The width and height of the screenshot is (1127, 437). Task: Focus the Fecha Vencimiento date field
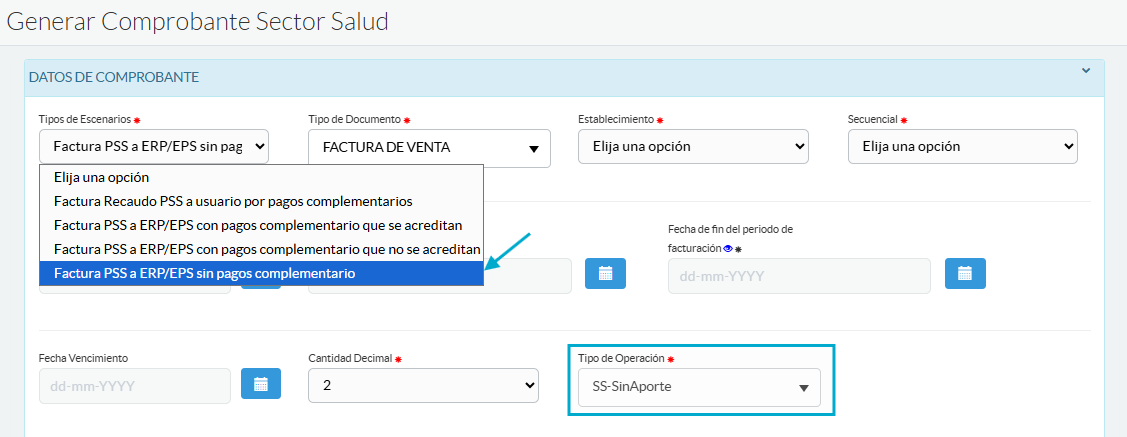click(134, 385)
